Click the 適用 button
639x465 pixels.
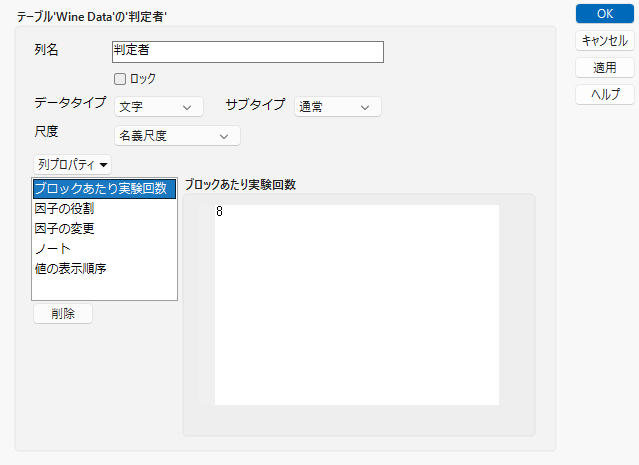(x=605, y=67)
